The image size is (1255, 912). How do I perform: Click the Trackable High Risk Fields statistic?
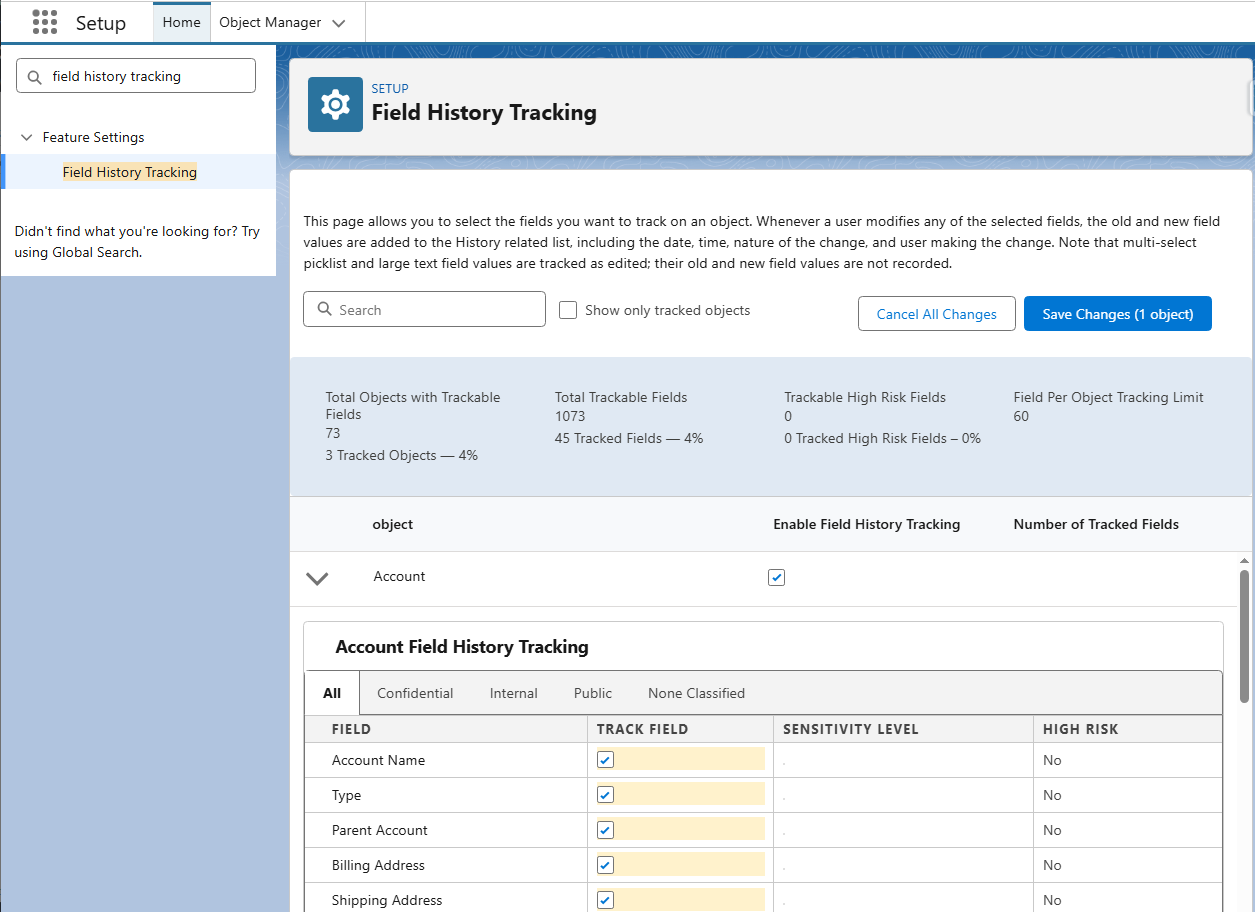(882, 417)
